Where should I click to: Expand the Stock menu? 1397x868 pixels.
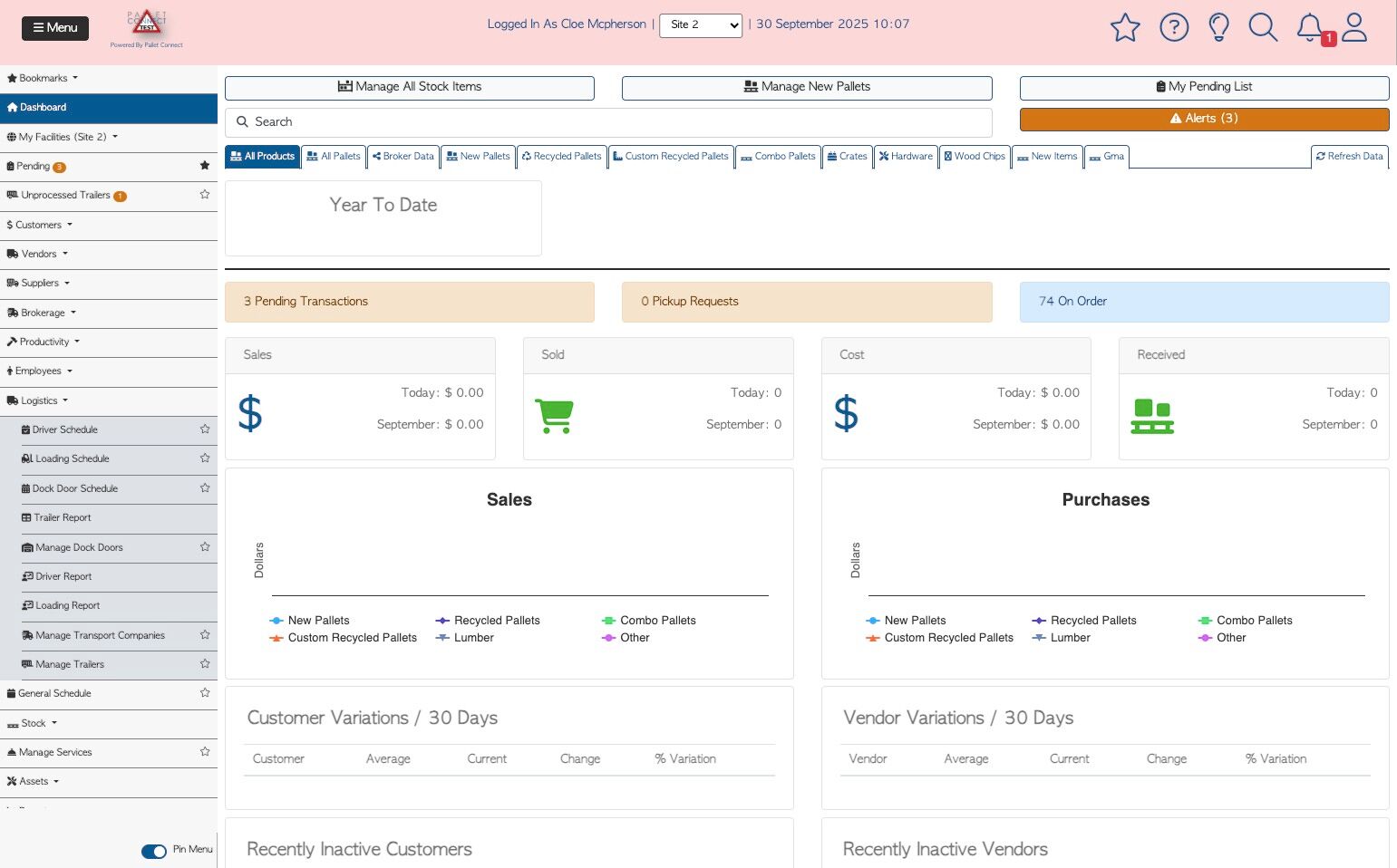point(109,723)
